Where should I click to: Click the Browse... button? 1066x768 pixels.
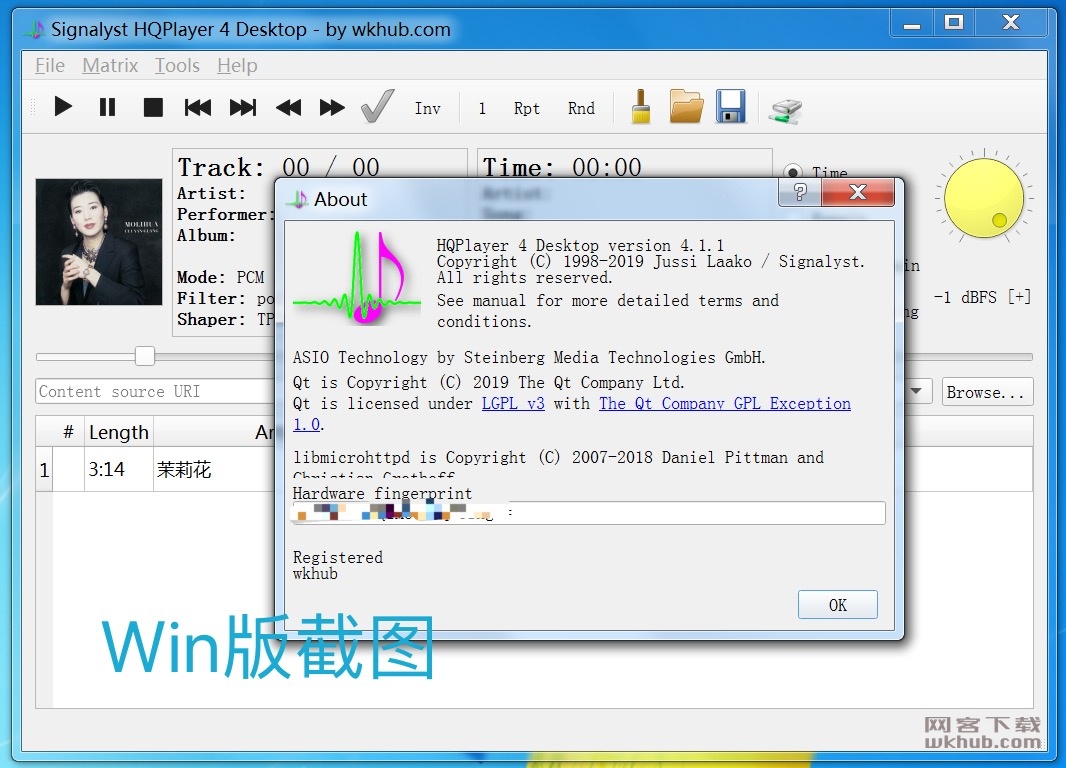click(987, 392)
